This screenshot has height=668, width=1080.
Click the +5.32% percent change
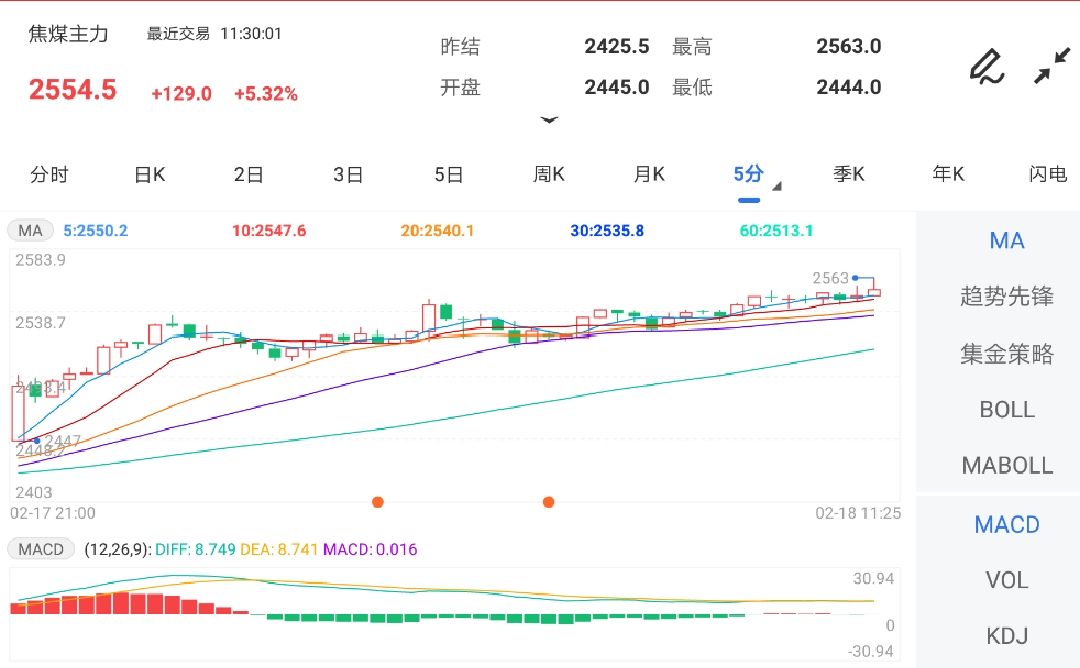pyautogui.click(x=266, y=94)
